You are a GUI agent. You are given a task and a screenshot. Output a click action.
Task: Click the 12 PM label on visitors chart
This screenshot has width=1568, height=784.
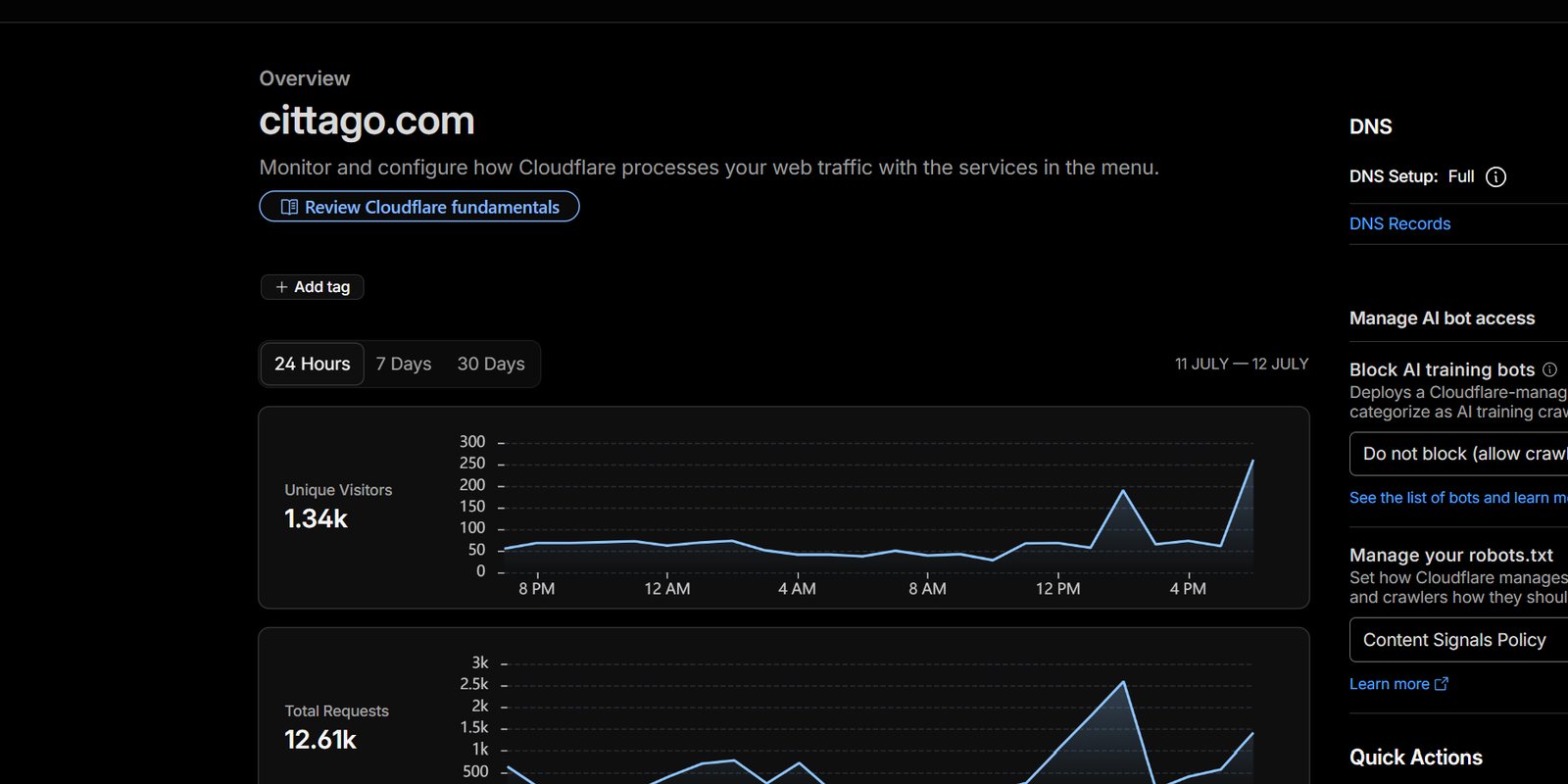tap(1058, 589)
